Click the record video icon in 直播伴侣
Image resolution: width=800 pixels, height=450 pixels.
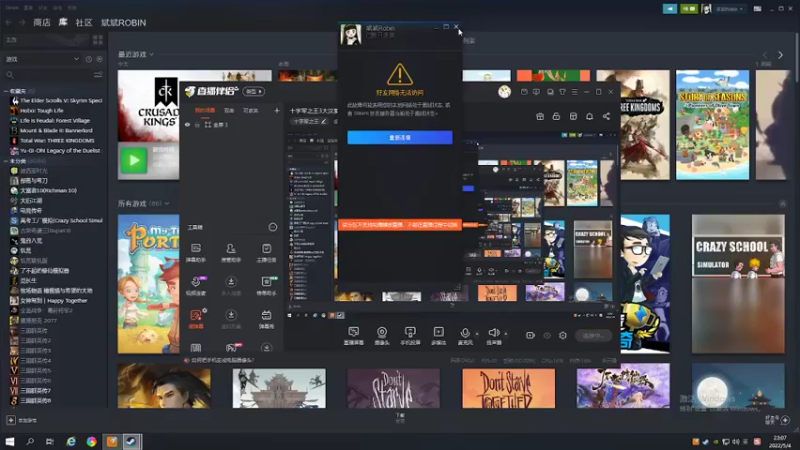click(530, 335)
